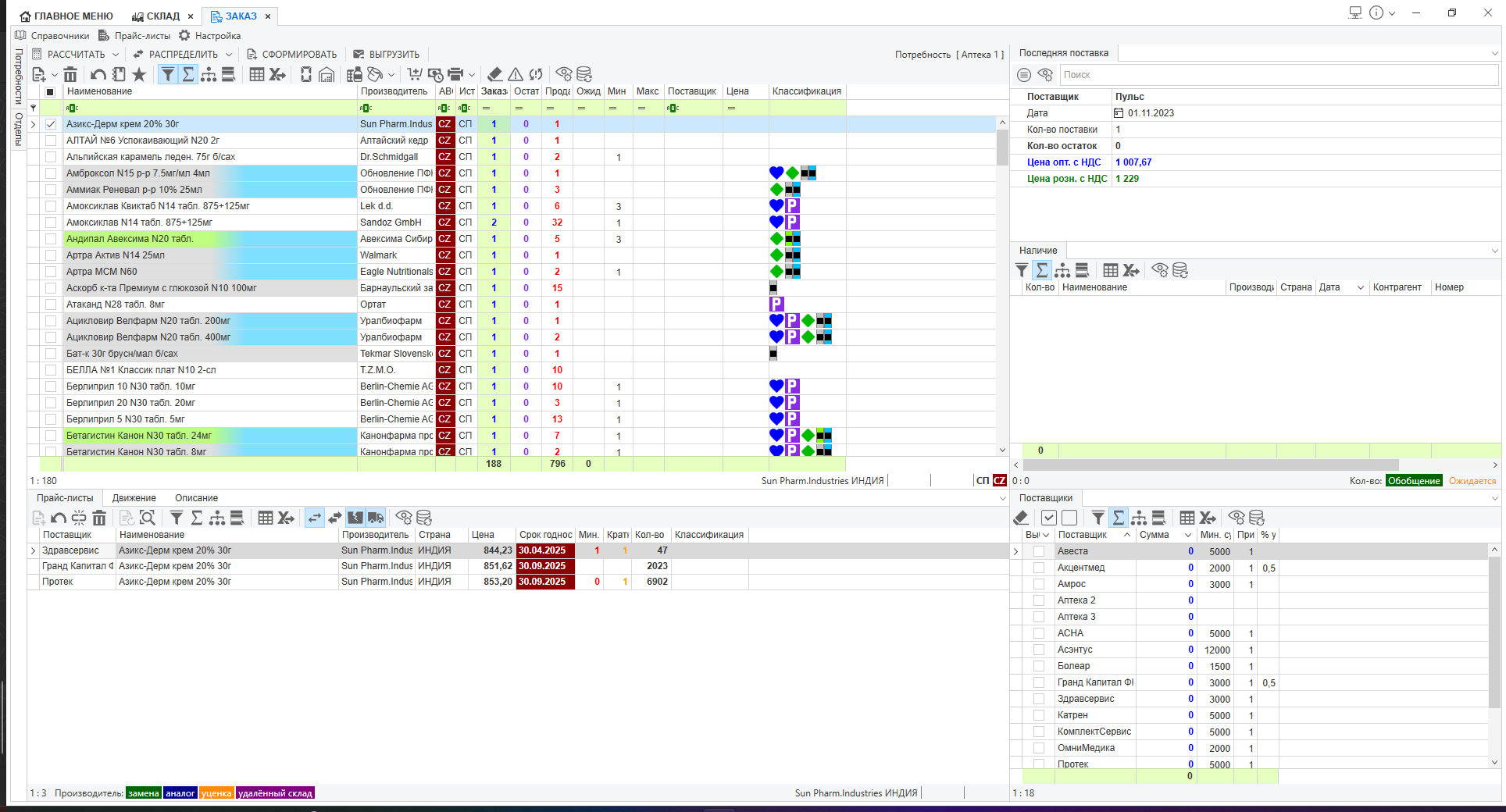Image resolution: width=1506 pixels, height=812 pixels.
Task: Click the trash icon in order toolbar
Action: 70,74
